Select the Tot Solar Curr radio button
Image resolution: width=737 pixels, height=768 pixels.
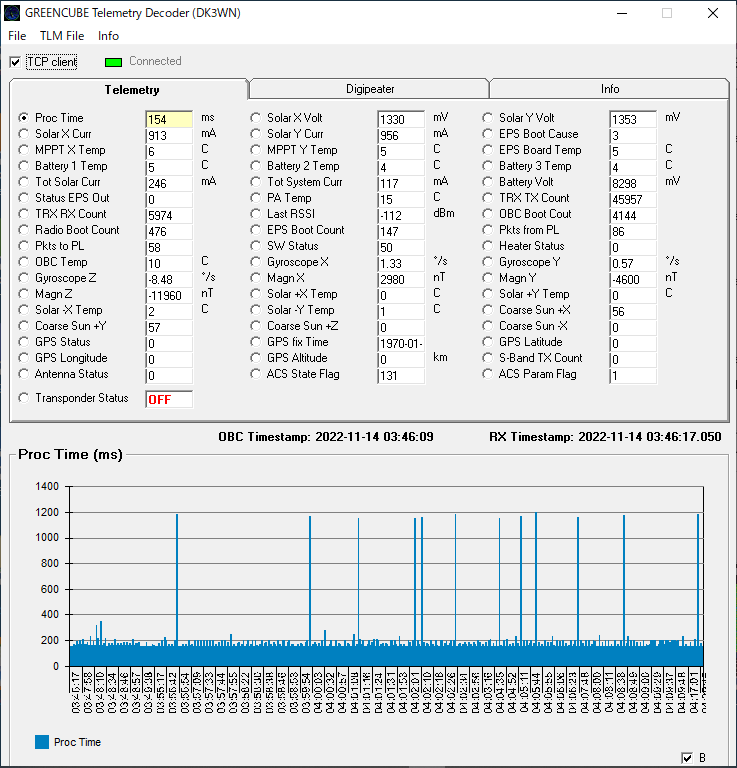pos(23,182)
